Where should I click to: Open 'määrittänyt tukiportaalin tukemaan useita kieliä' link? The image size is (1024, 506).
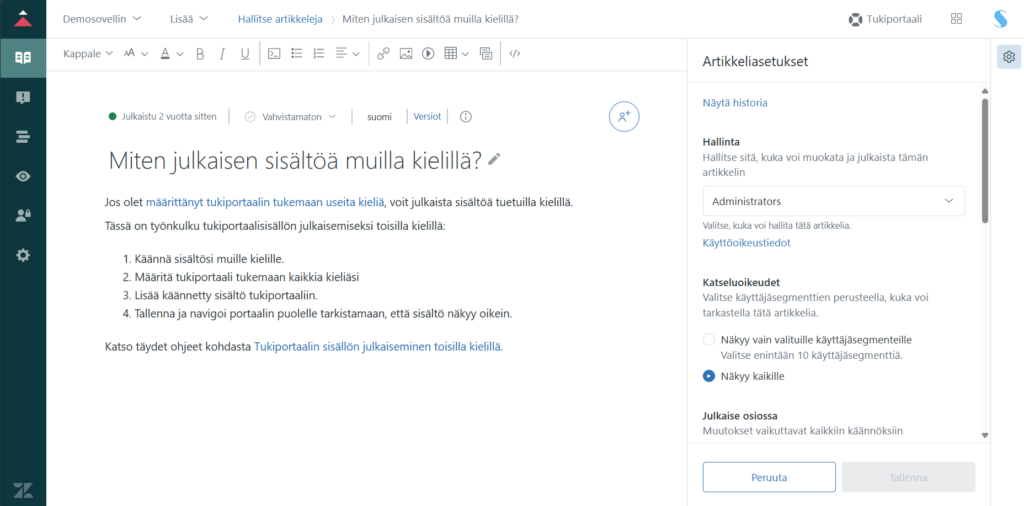[265, 202]
